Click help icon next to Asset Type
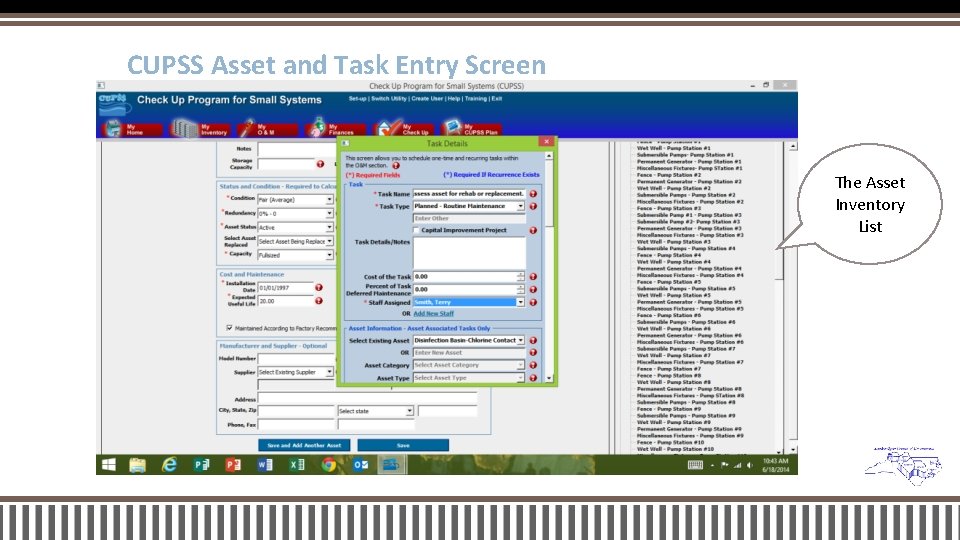The width and height of the screenshot is (960, 540). click(x=533, y=378)
